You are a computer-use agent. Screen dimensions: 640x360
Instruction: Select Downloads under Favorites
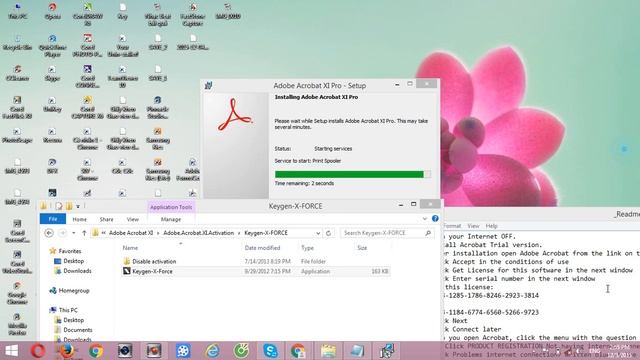pos(77,271)
